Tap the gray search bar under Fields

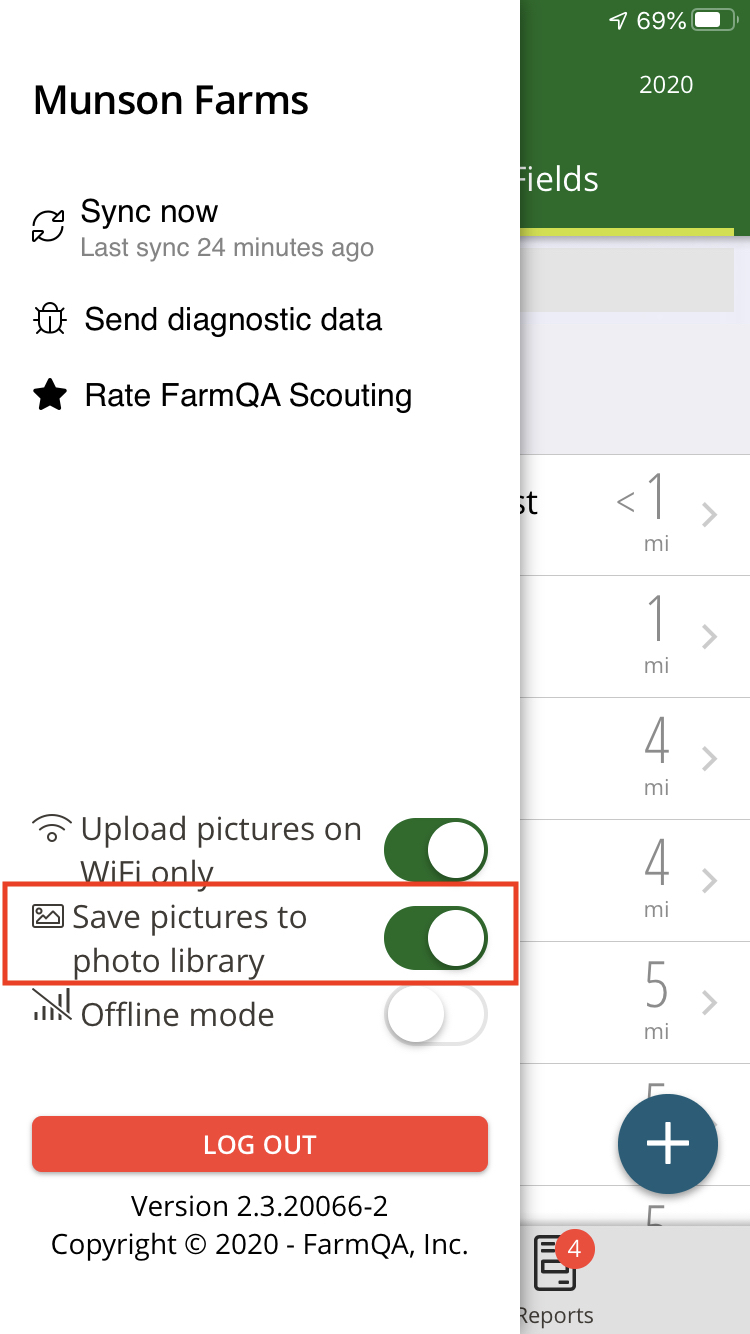(628, 278)
